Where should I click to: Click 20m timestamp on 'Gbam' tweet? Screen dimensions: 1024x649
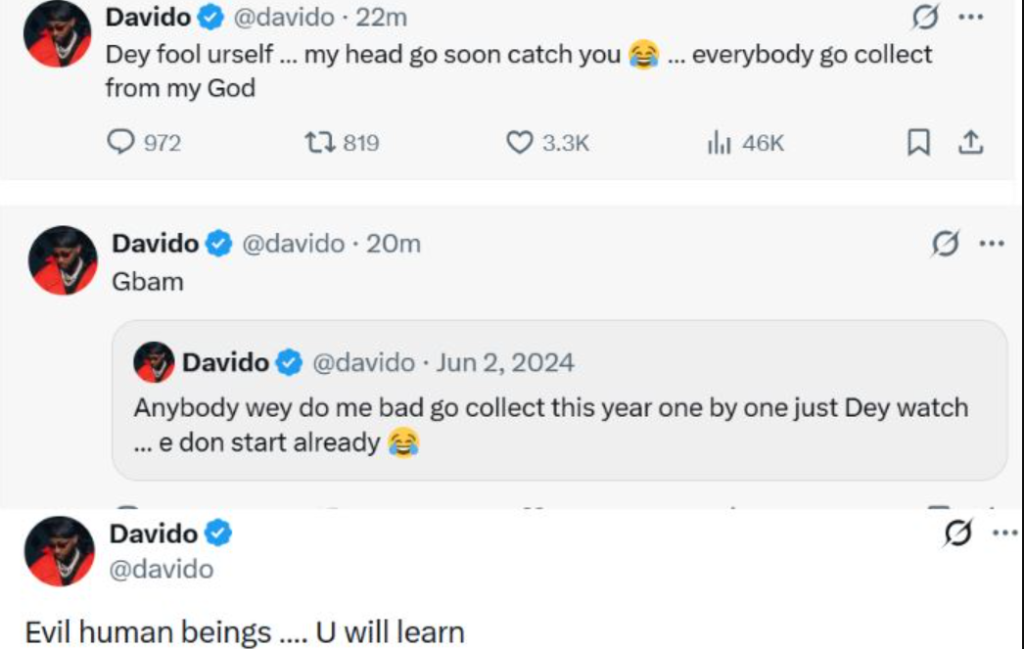tap(393, 243)
